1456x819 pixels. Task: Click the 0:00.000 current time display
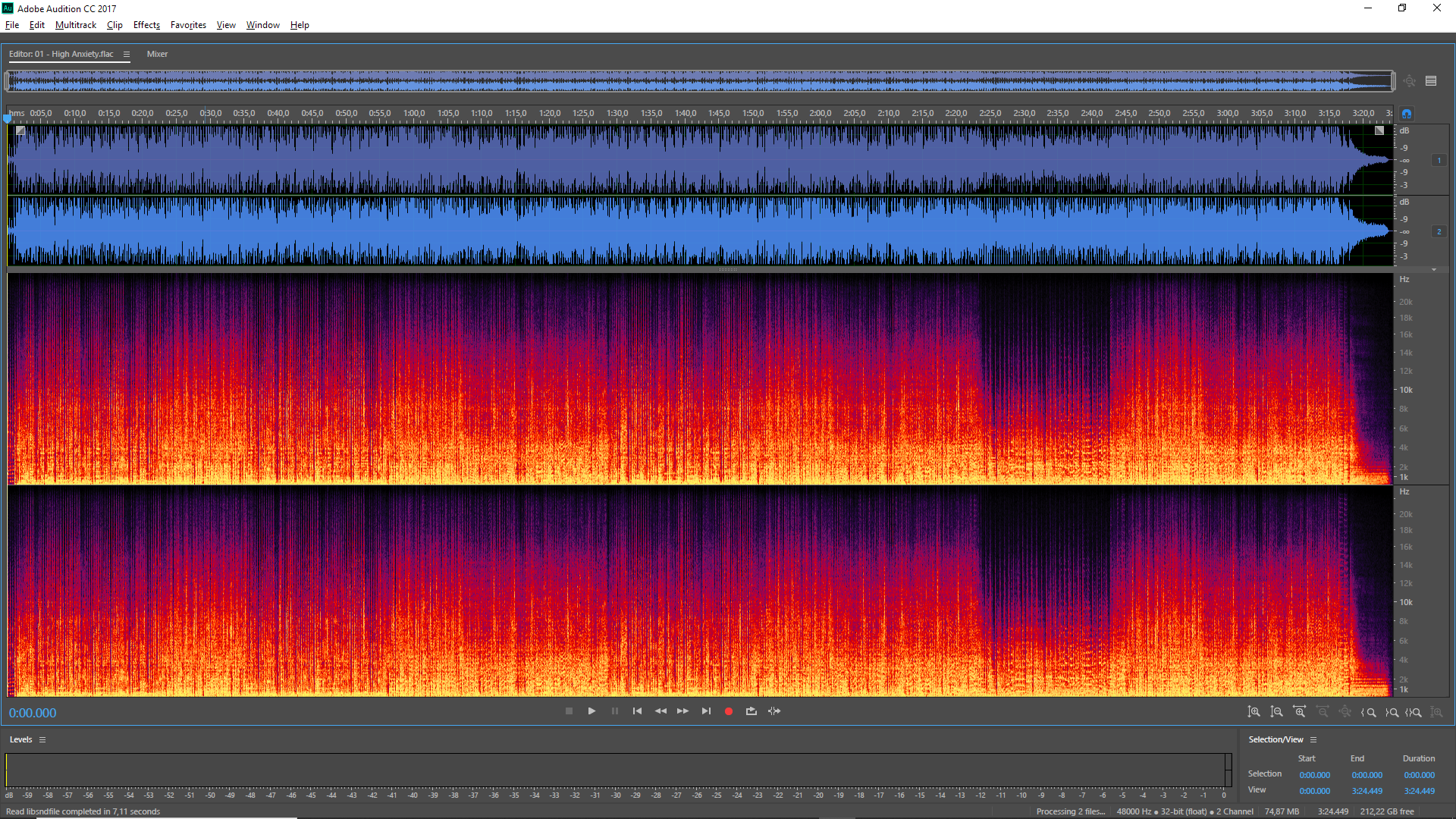(x=33, y=713)
